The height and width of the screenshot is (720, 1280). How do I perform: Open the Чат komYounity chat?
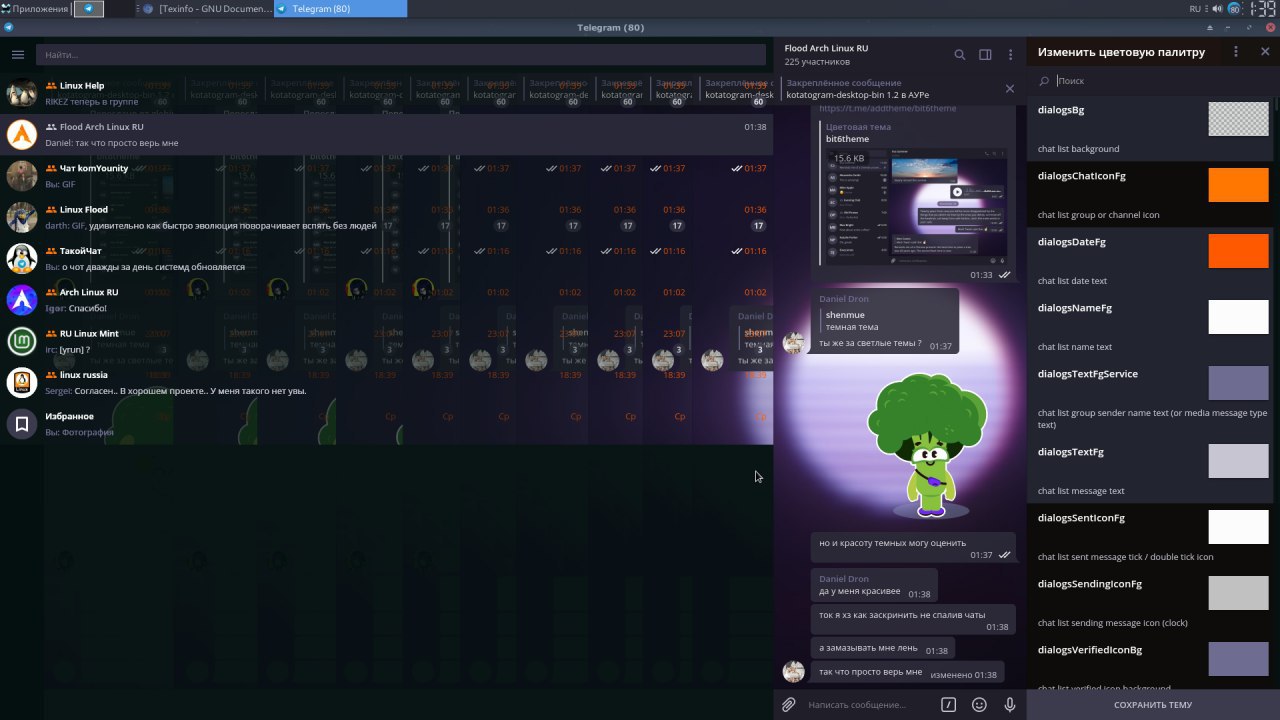(x=386, y=176)
